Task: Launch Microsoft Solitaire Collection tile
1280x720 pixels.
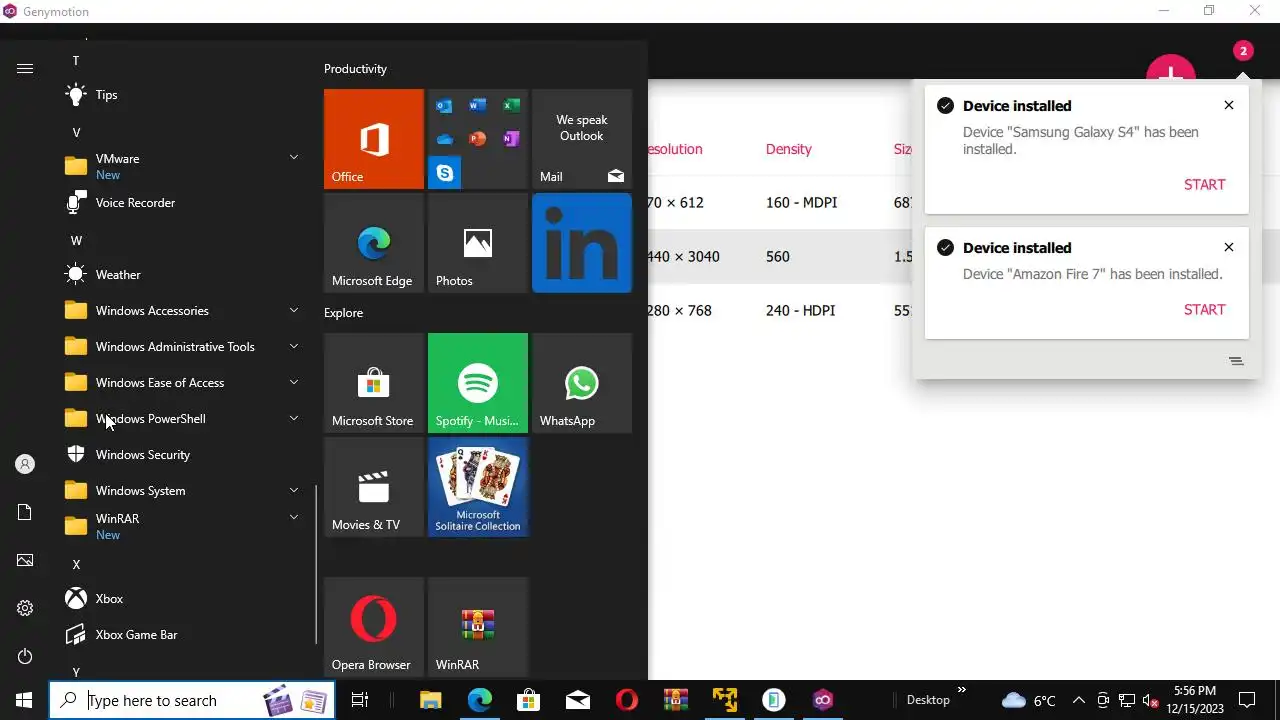Action: (x=478, y=487)
